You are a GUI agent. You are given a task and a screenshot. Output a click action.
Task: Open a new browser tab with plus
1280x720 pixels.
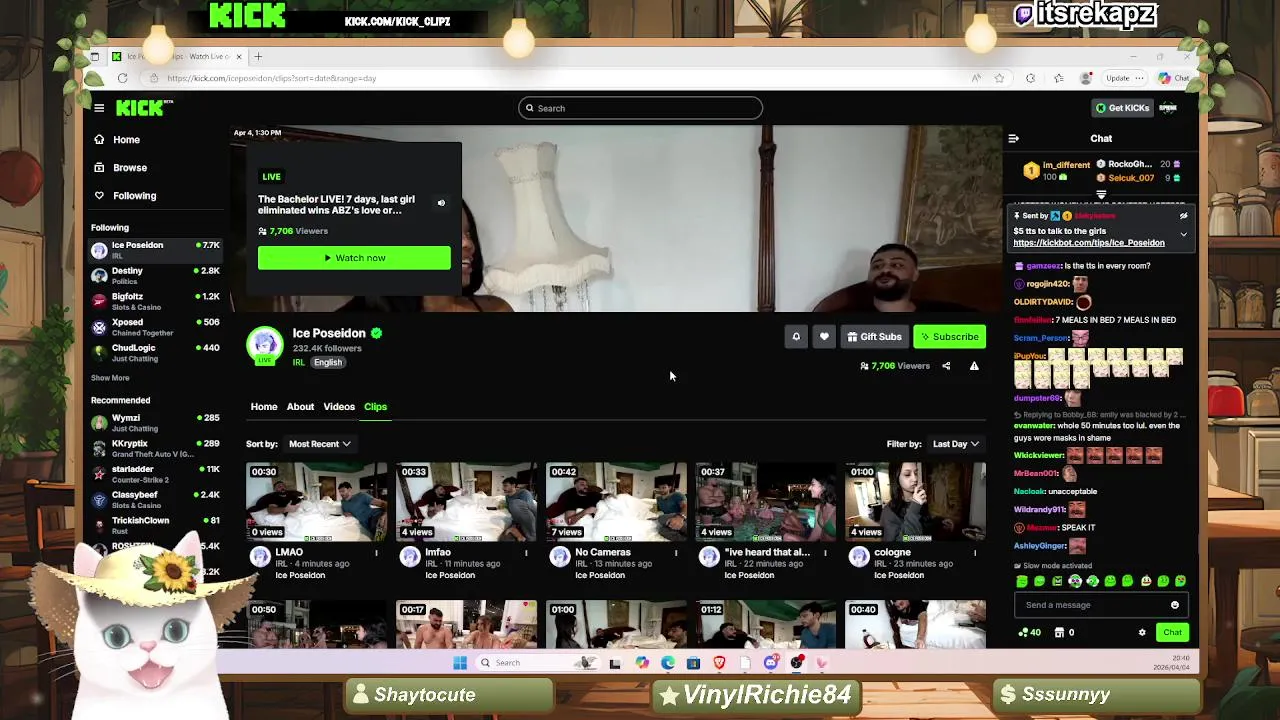[x=258, y=57]
